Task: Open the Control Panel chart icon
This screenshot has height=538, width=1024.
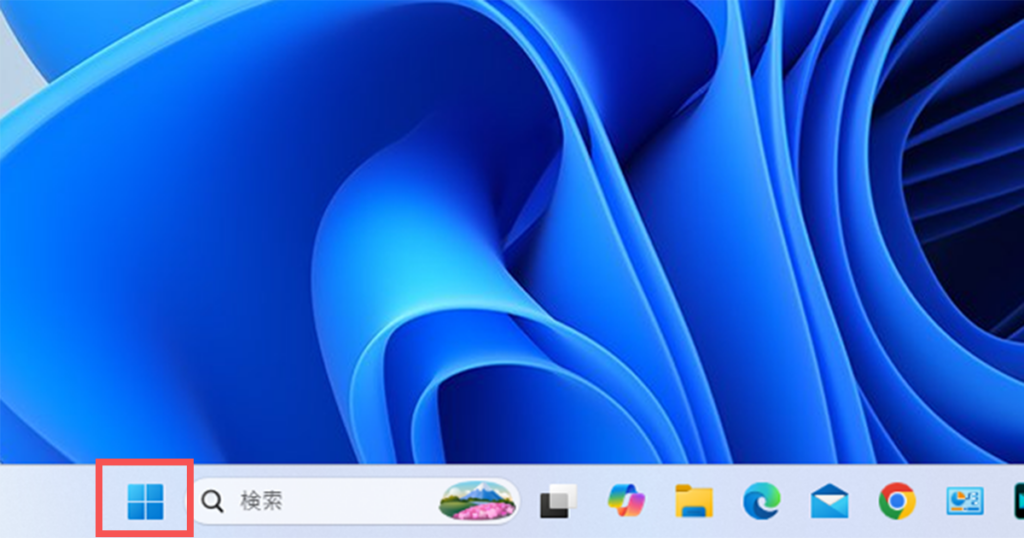Action: (965, 500)
